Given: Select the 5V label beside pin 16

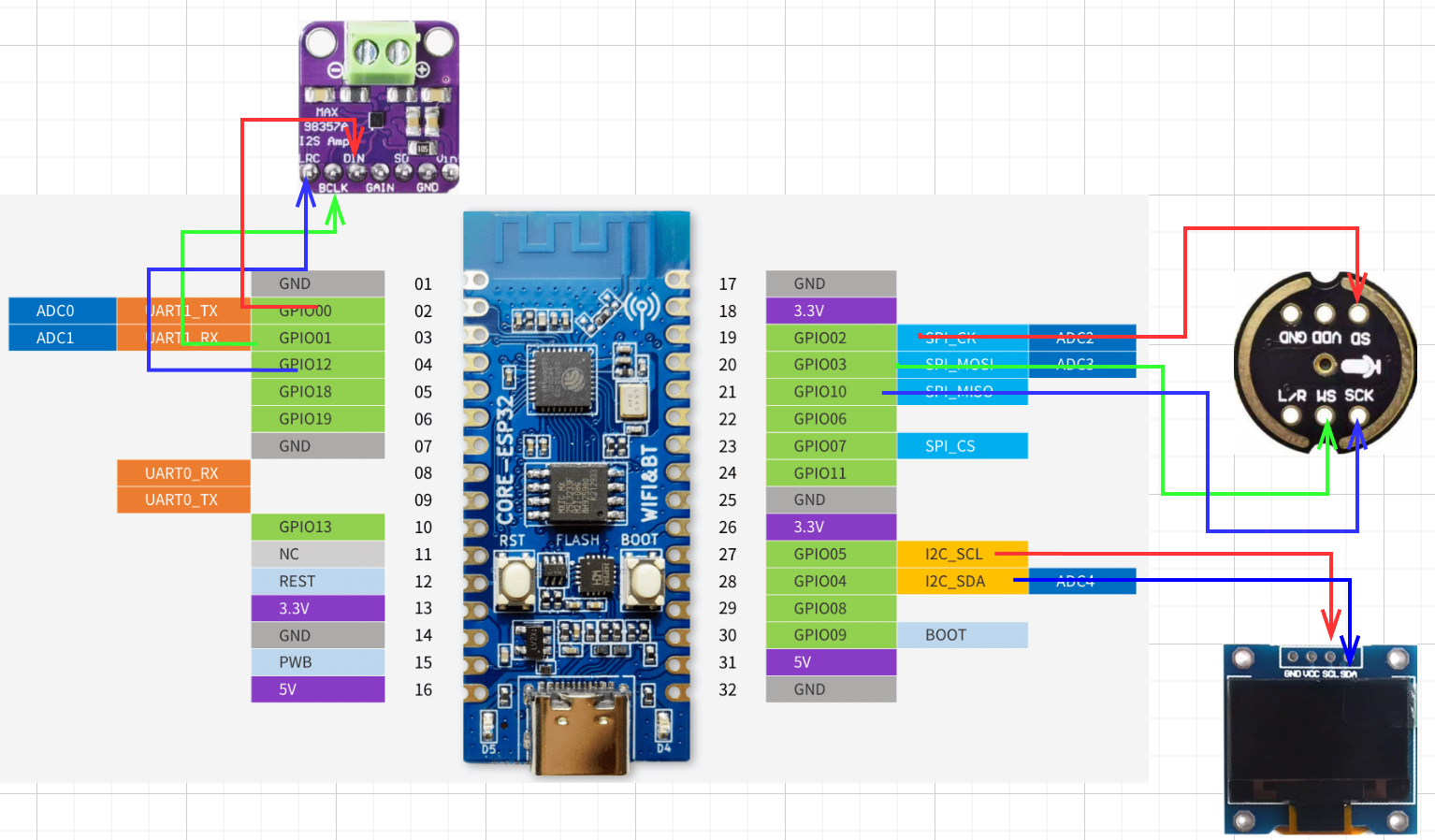Looking at the screenshot, I should point(318,689).
